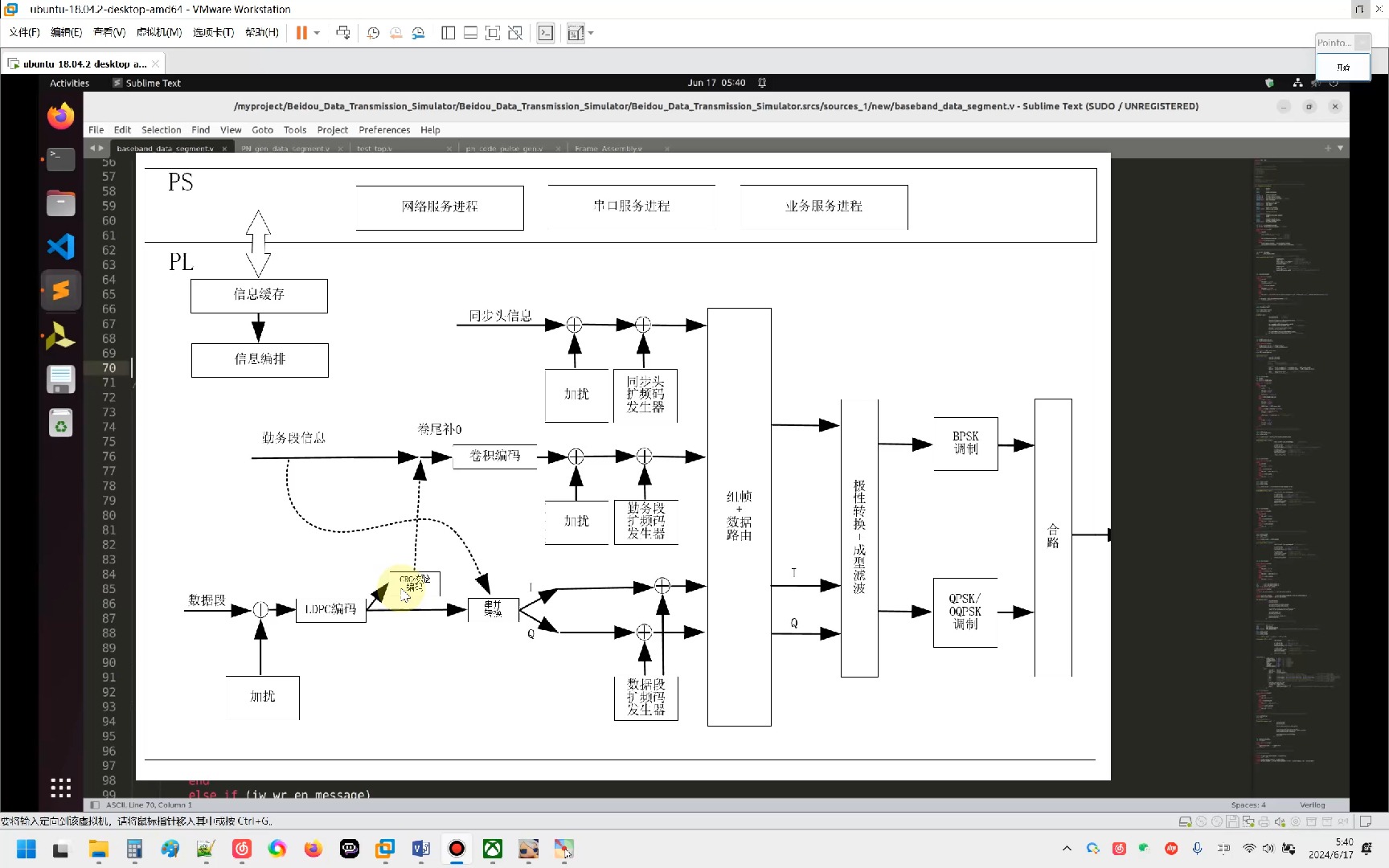Open the VMware console view icon
The image size is (1389, 868).
[x=546, y=33]
